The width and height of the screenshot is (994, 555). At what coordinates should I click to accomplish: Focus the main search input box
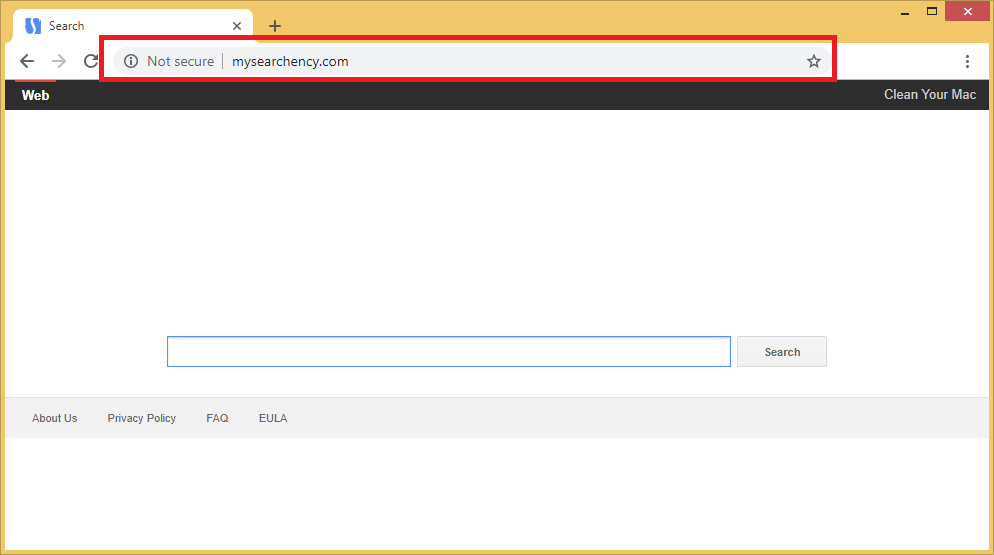point(449,351)
